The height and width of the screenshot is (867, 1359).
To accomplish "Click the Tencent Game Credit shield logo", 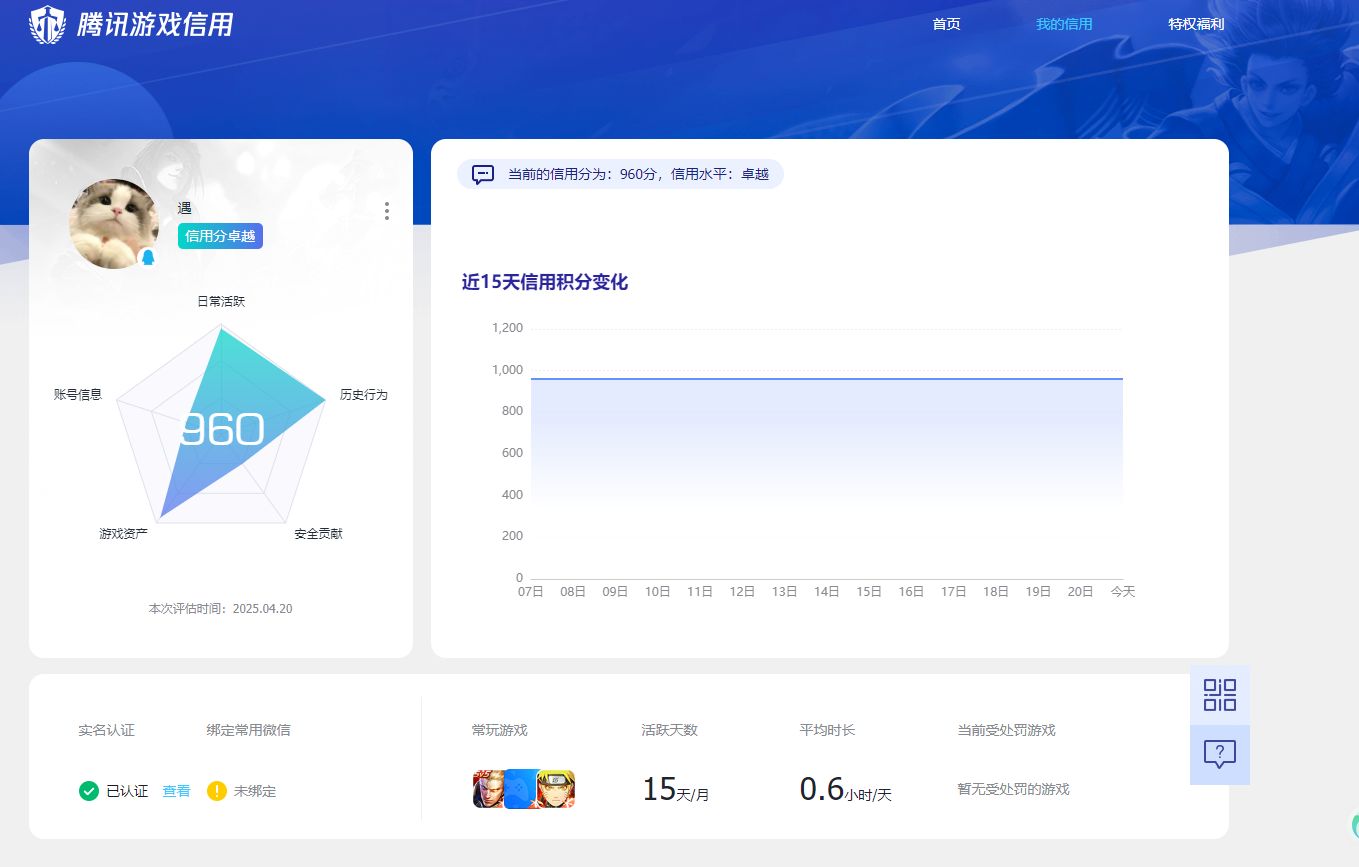I will pyautogui.click(x=48, y=24).
